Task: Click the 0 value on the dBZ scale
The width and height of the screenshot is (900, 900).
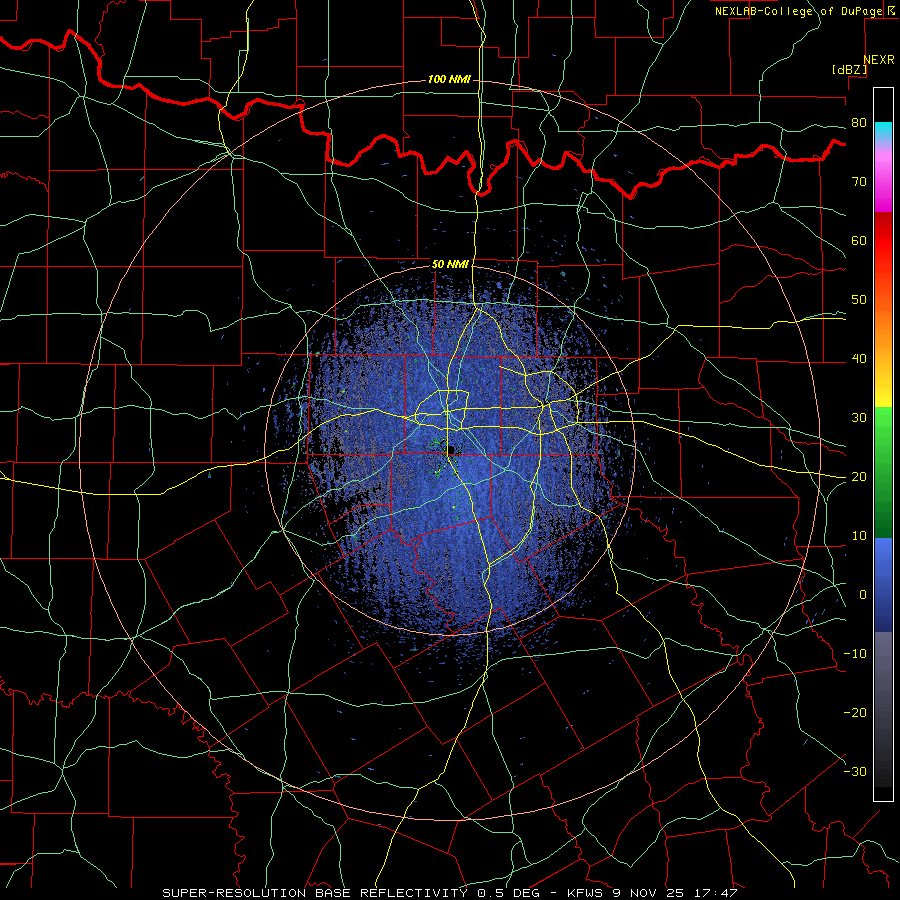Action: [x=863, y=595]
